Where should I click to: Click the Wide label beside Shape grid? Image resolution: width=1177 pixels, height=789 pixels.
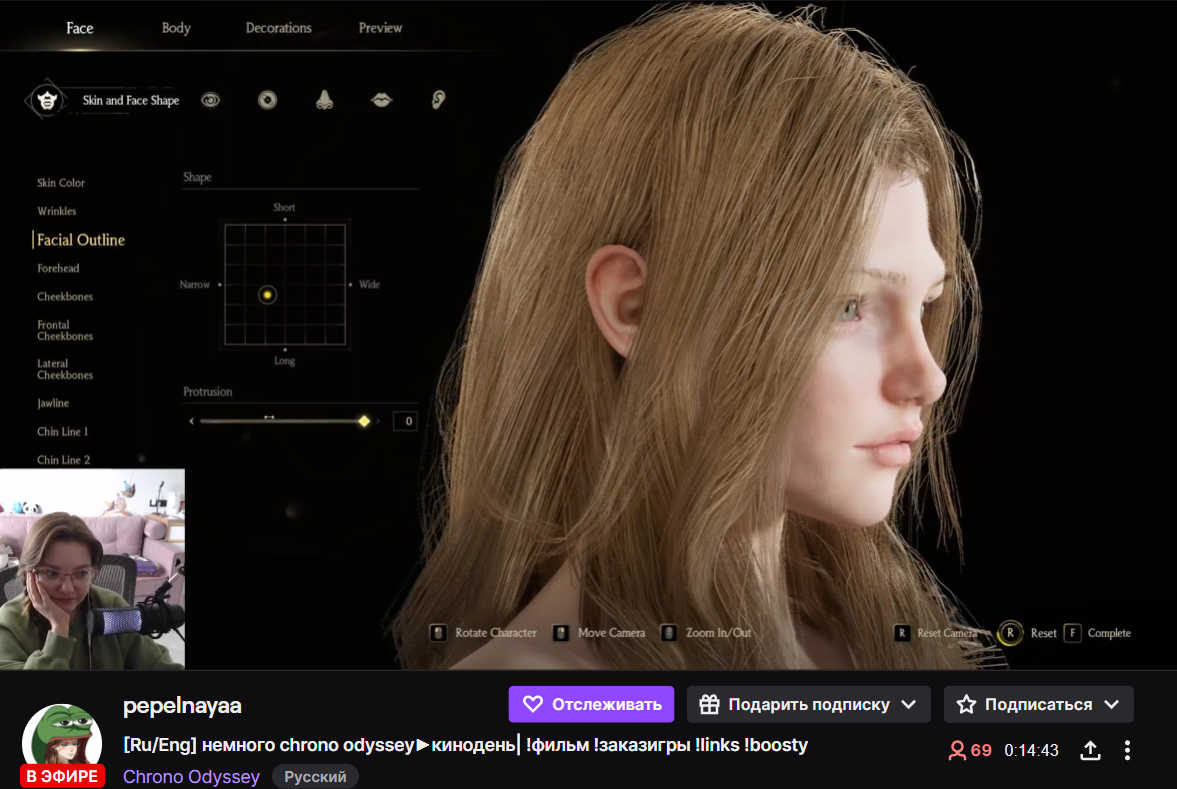point(369,285)
